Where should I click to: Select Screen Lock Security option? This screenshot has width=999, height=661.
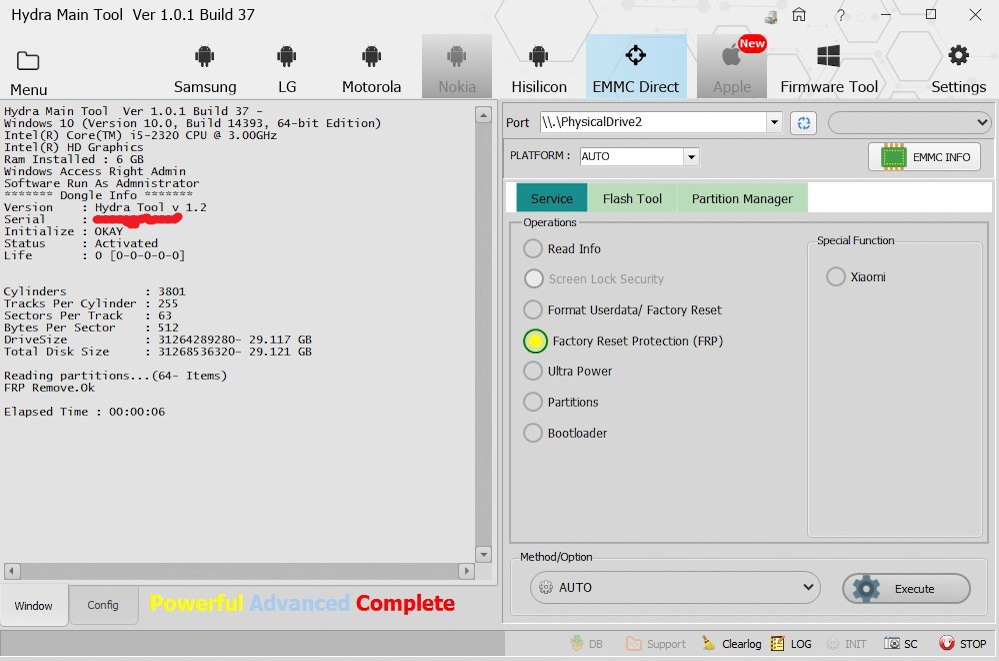pos(533,279)
